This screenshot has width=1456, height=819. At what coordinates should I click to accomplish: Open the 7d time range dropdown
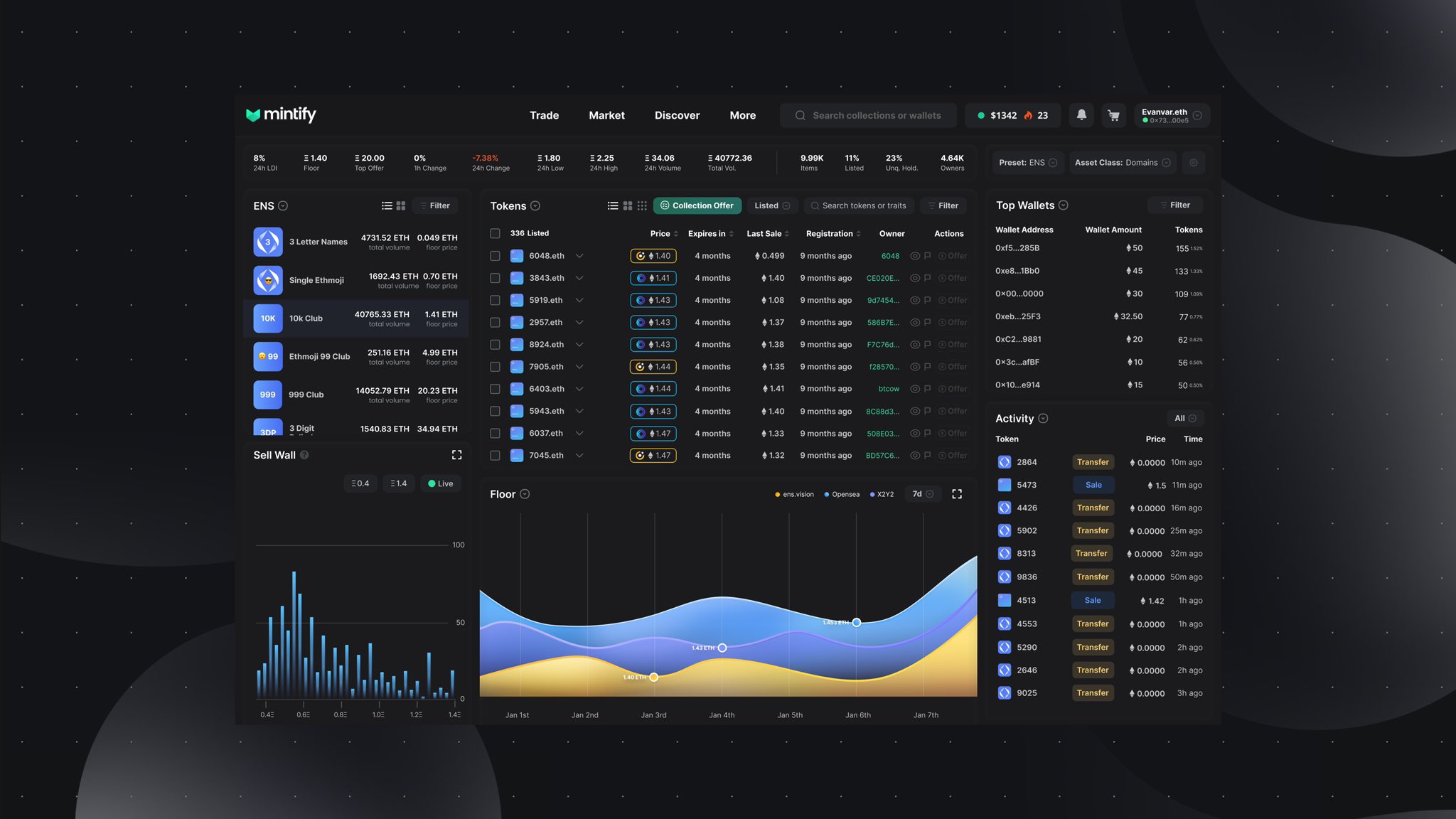[x=923, y=494]
